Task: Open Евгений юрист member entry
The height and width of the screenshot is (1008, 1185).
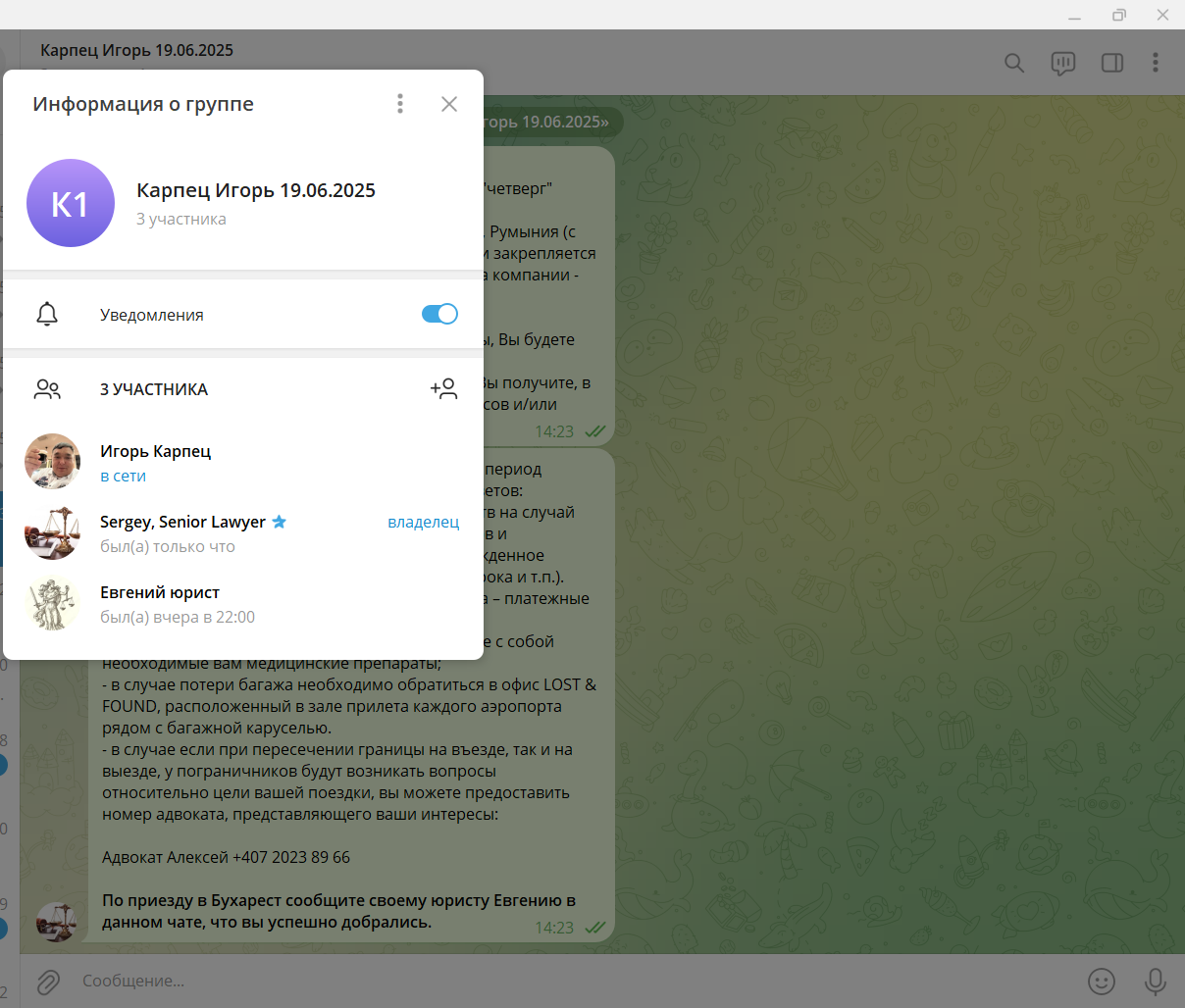Action: [243, 604]
